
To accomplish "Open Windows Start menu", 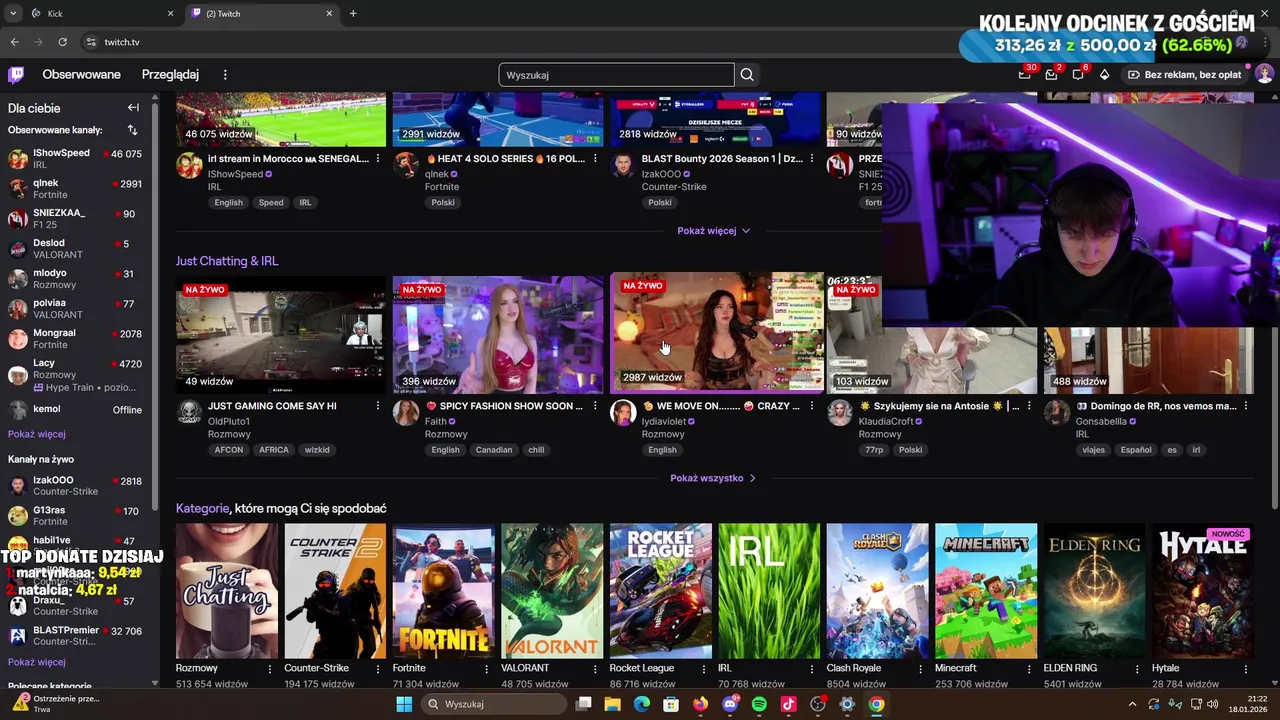I will pos(404,704).
